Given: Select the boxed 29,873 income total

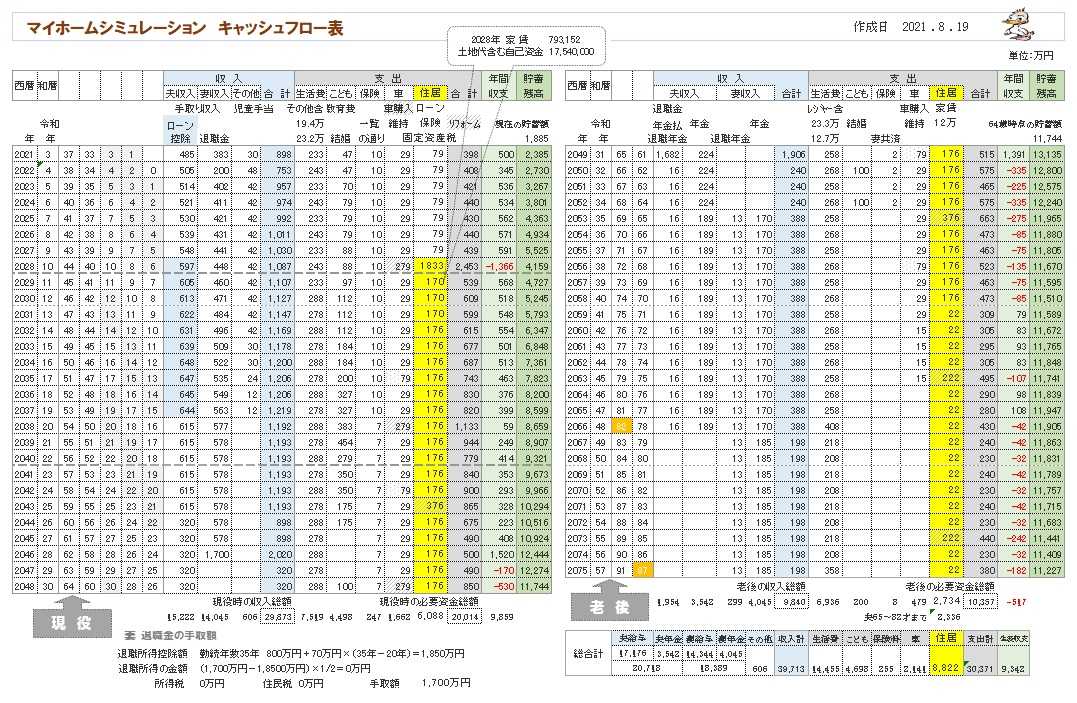Looking at the screenshot, I should pyautogui.click(x=276, y=617).
